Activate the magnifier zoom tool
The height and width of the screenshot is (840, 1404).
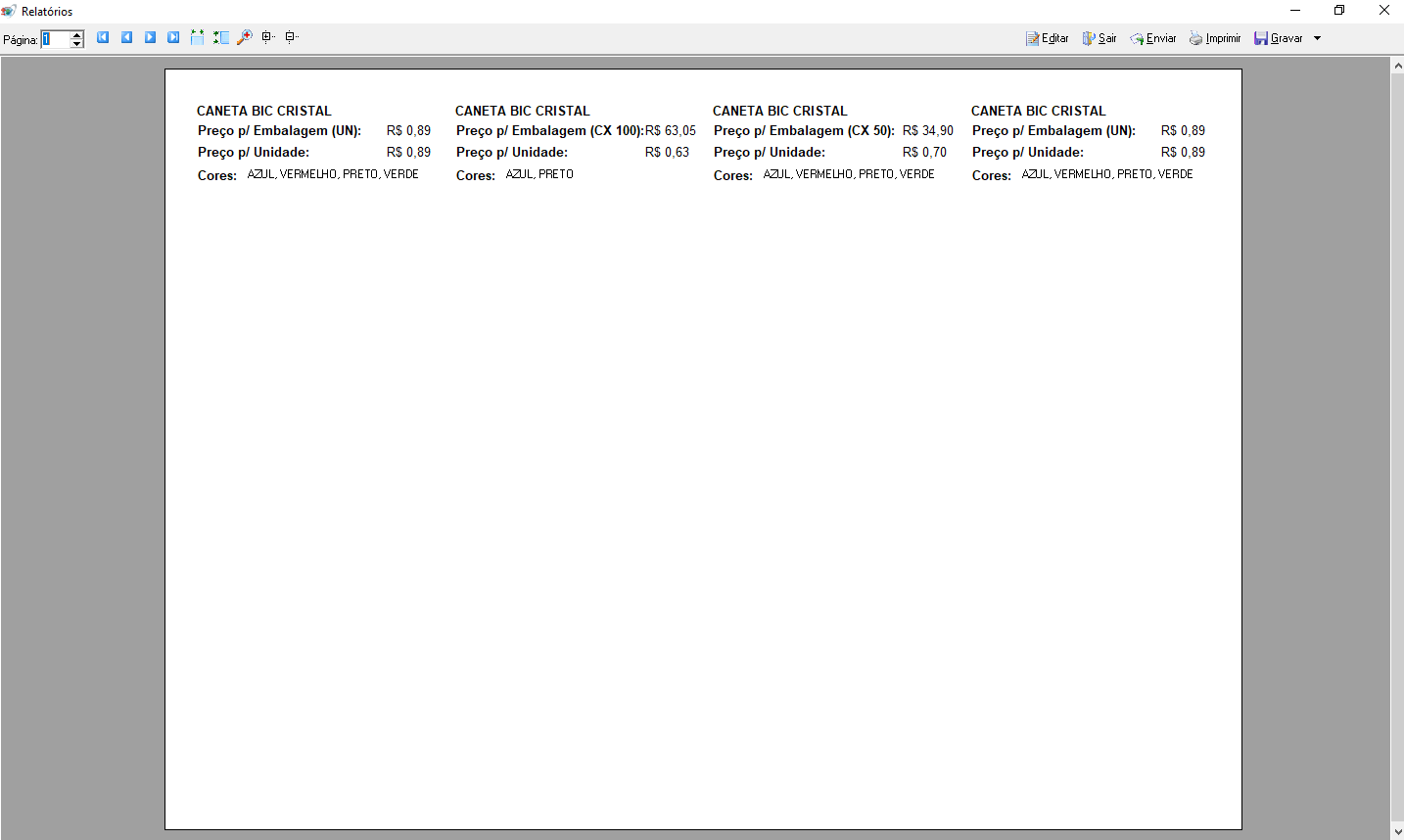click(x=244, y=37)
